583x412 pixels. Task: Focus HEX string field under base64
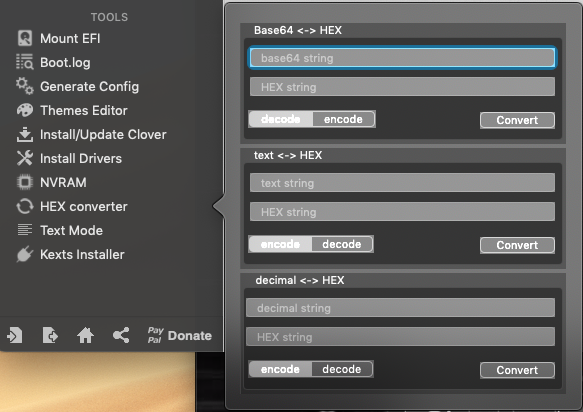click(402, 87)
